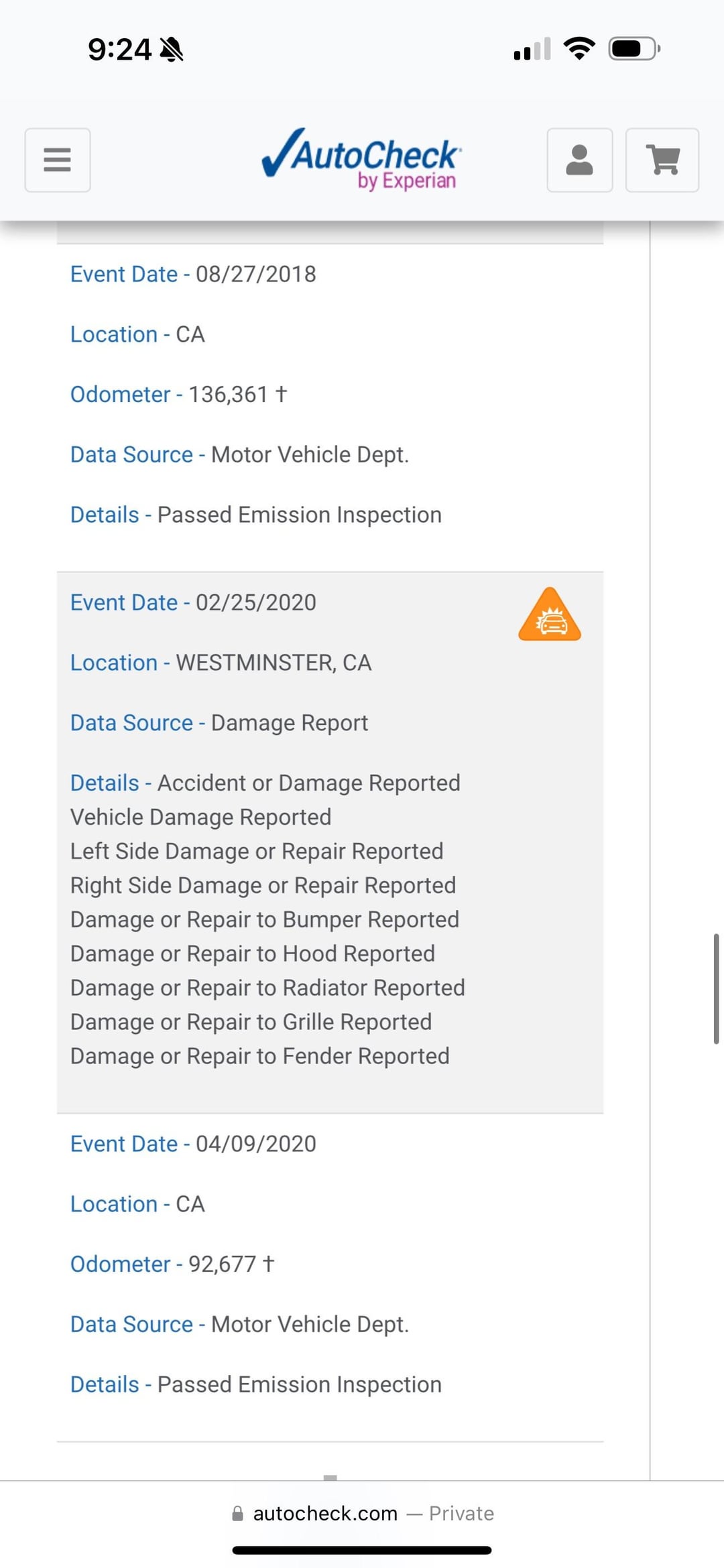Tap the cellular signal strength icon
Screen dimensions: 724x1568
tap(532, 49)
